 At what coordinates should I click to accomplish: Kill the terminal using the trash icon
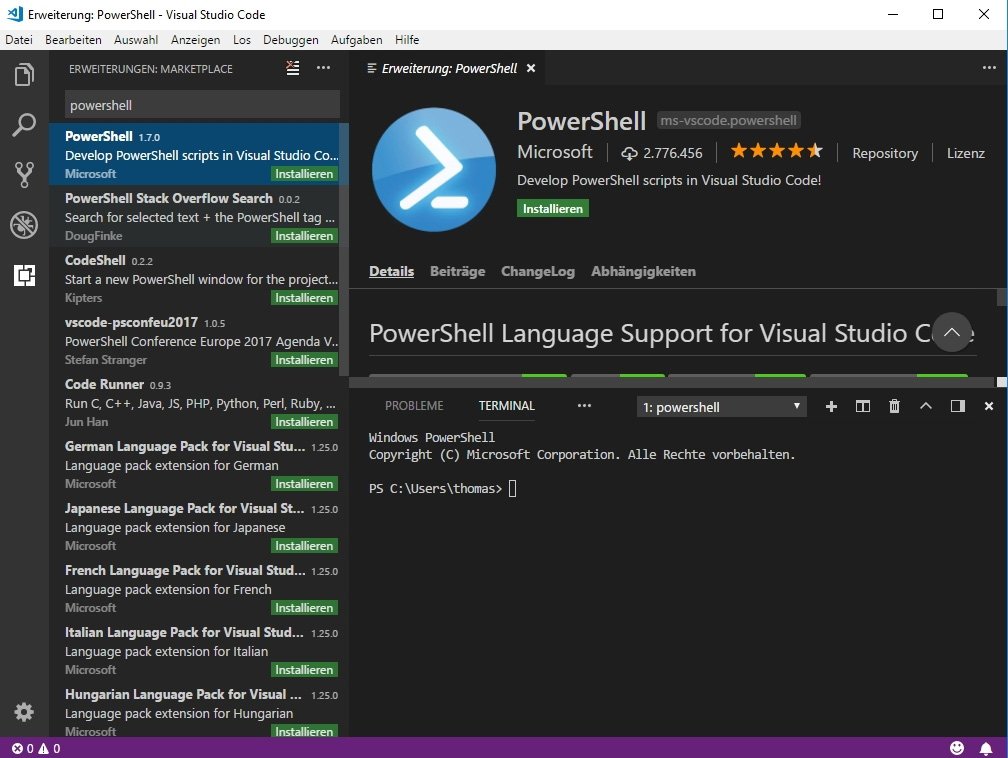click(894, 406)
